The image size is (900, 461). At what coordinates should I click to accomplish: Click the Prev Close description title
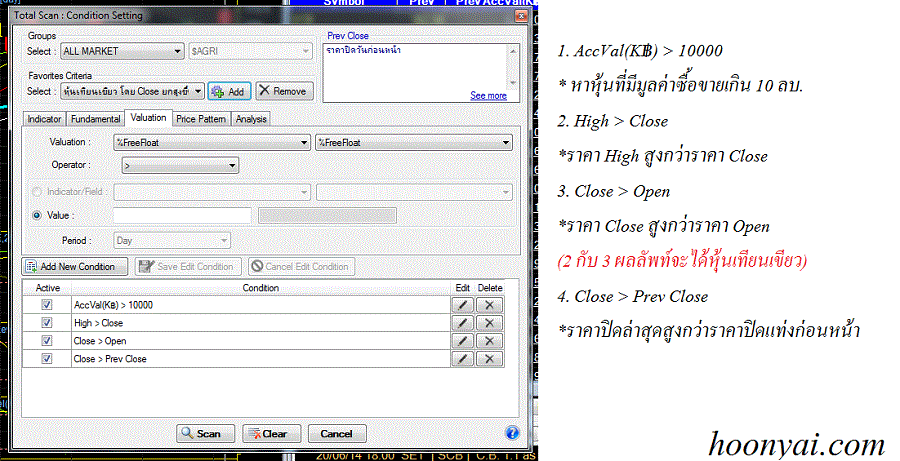(x=348, y=36)
